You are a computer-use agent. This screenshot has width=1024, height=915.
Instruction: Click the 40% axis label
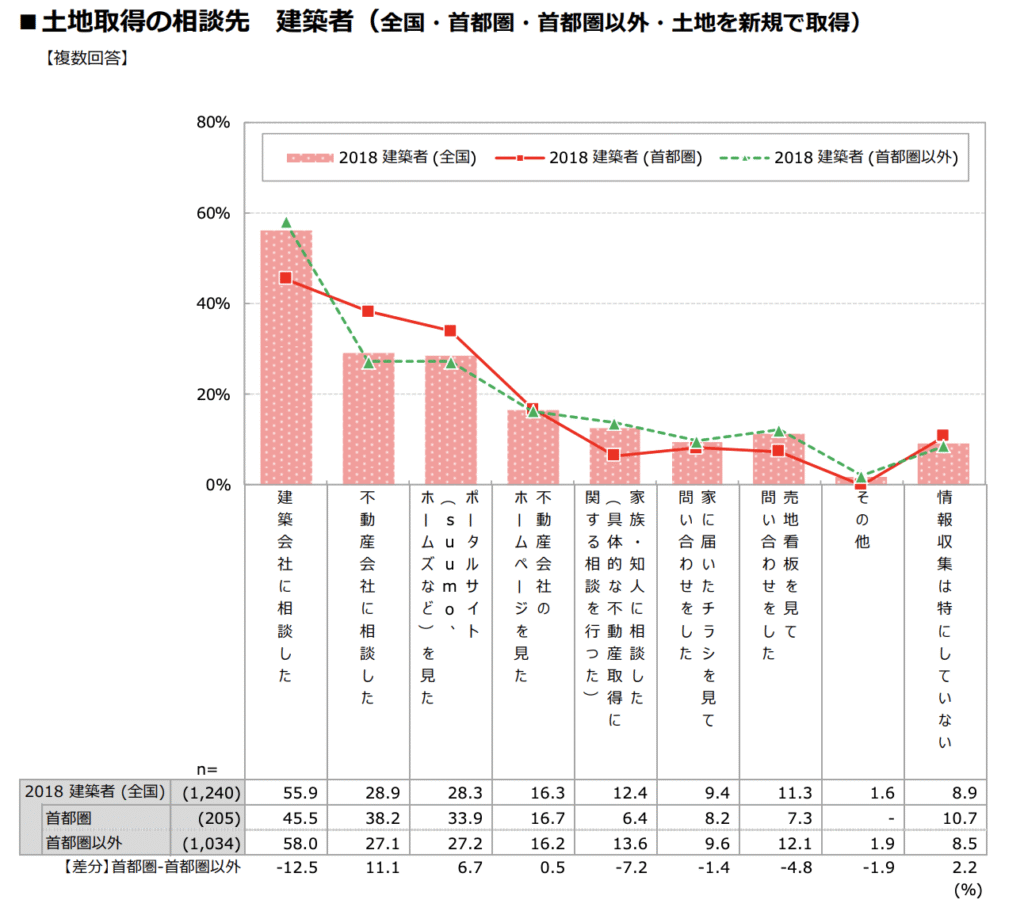(x=213, y=304)
